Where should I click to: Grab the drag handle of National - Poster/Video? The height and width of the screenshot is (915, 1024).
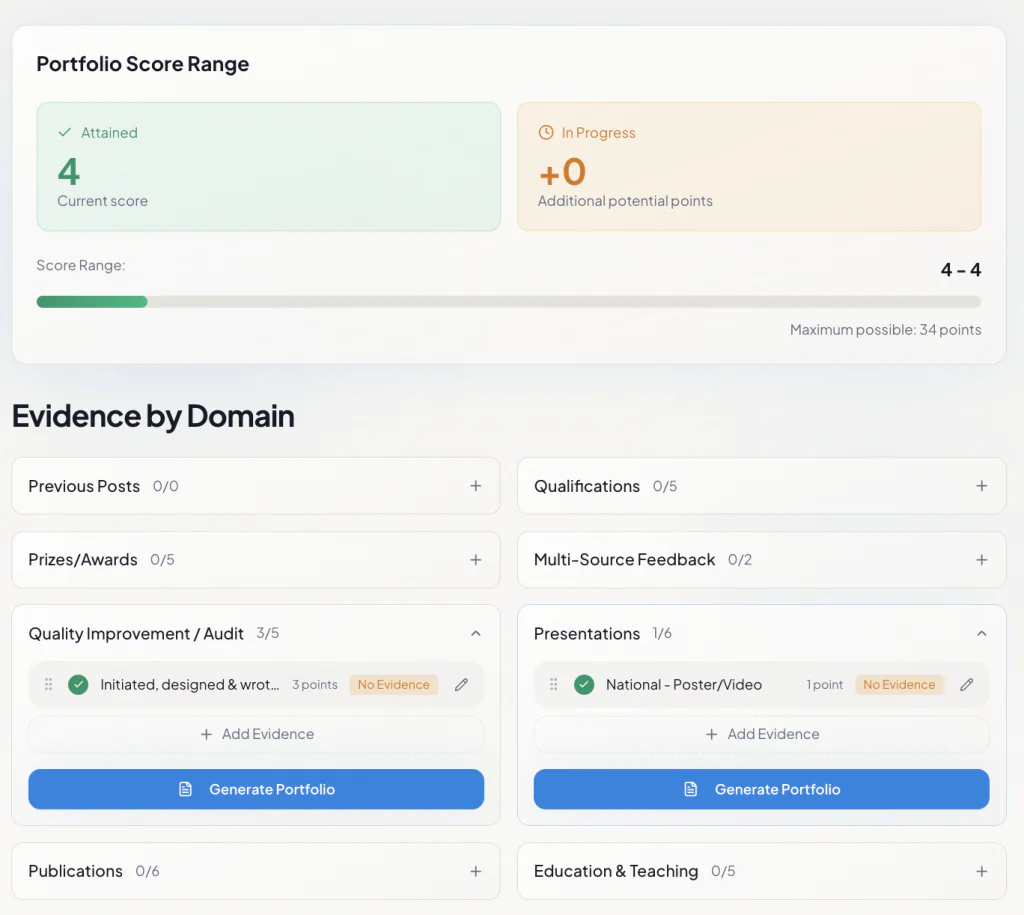554,684
